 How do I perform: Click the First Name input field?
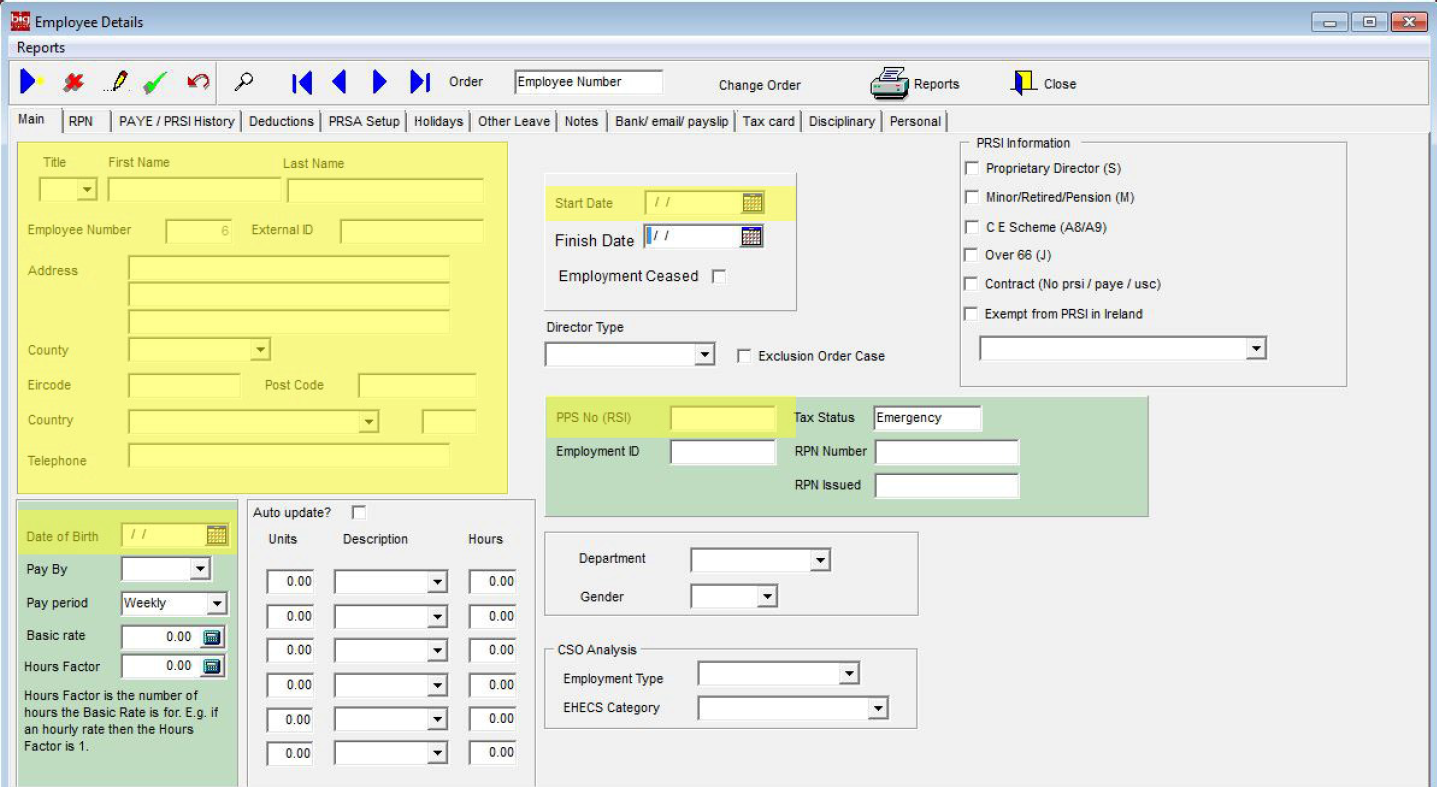tap(195, 190)
